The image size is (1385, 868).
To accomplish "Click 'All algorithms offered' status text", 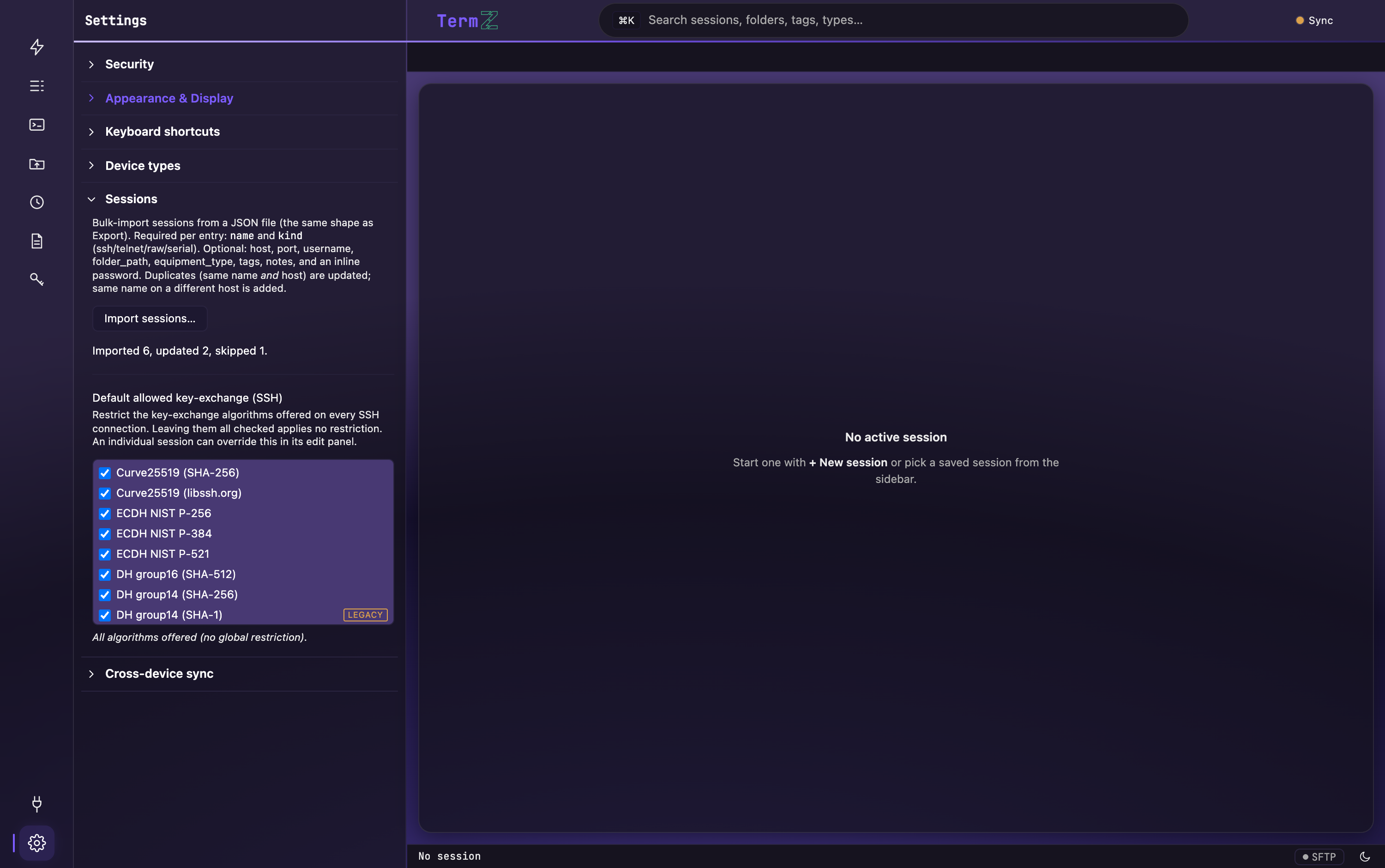I will point(199,637).
